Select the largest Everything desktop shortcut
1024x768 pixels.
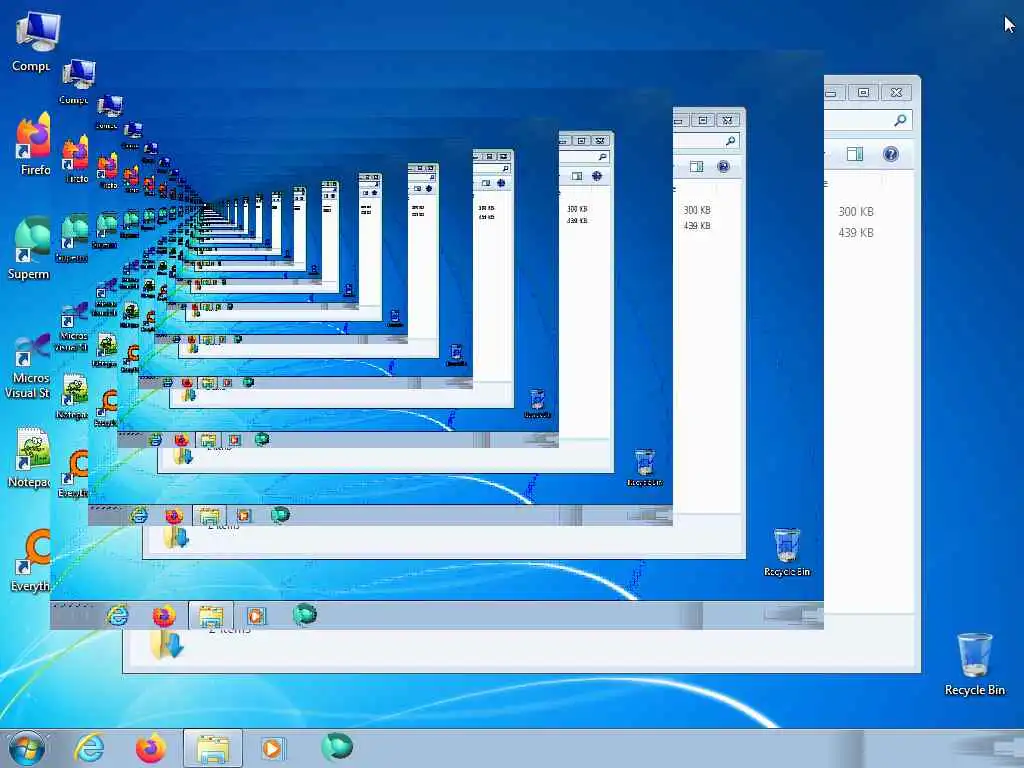(31, 562)
